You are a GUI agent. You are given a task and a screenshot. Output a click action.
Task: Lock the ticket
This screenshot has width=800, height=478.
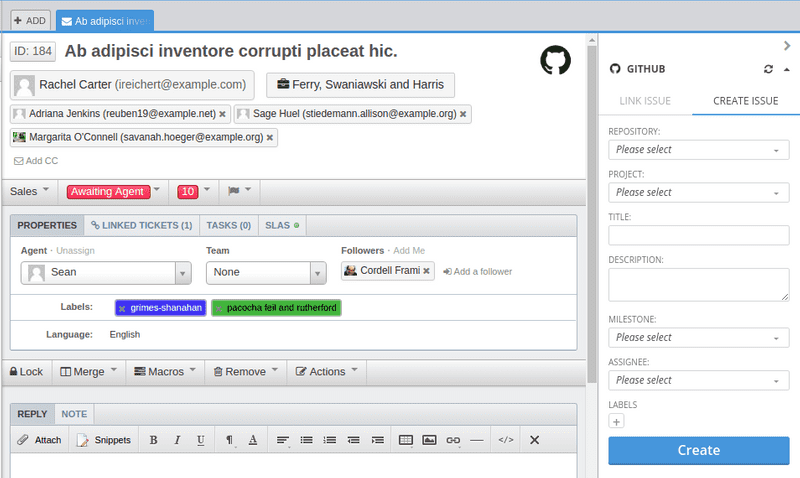(x=26, y=371)
